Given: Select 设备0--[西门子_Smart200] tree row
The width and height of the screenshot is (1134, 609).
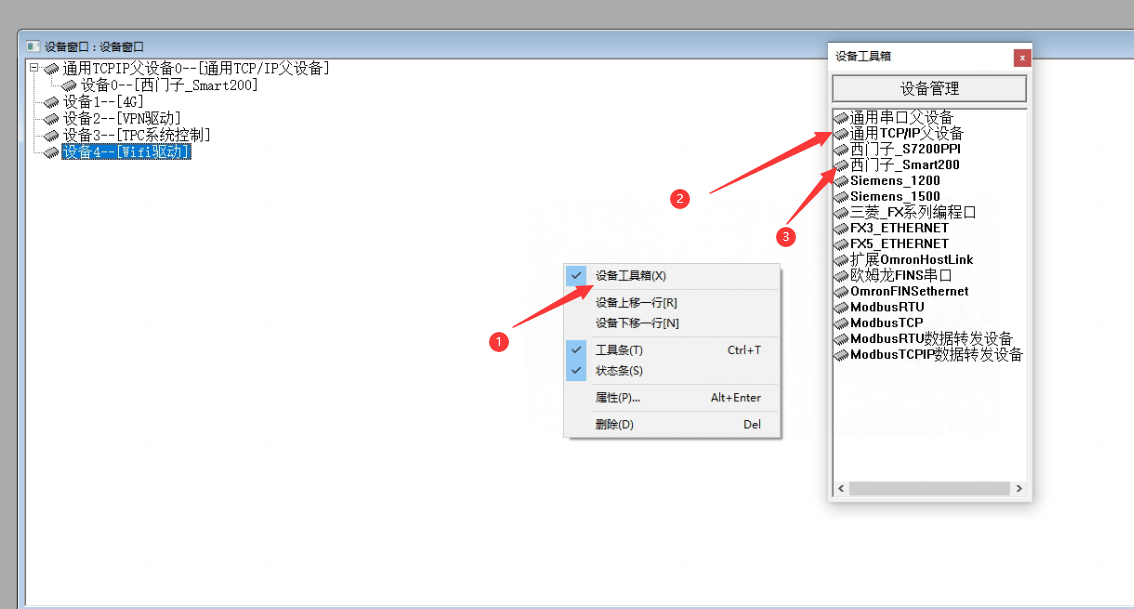Looking at the screenshot, I should point(169,85).
